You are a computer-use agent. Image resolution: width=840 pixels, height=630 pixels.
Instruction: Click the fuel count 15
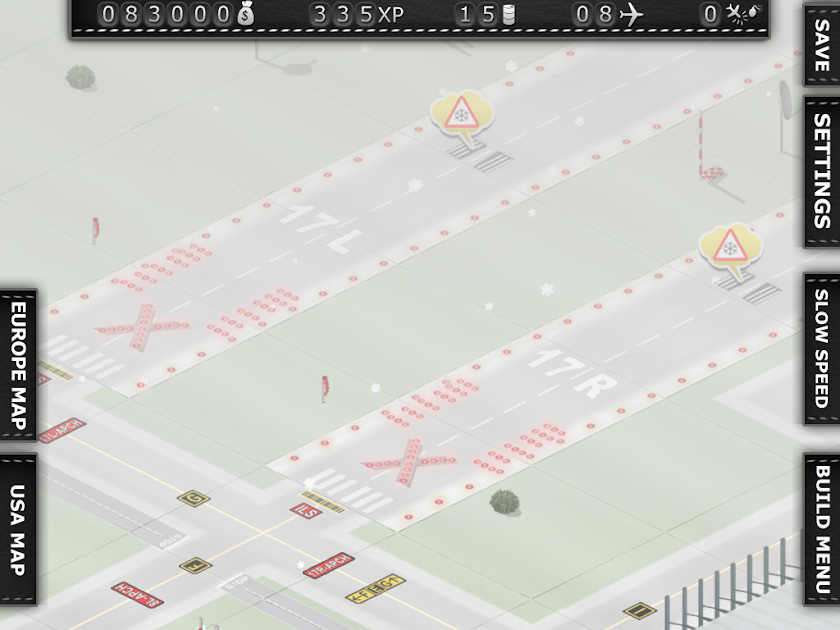pyautogui.click(x=477, y=14)
